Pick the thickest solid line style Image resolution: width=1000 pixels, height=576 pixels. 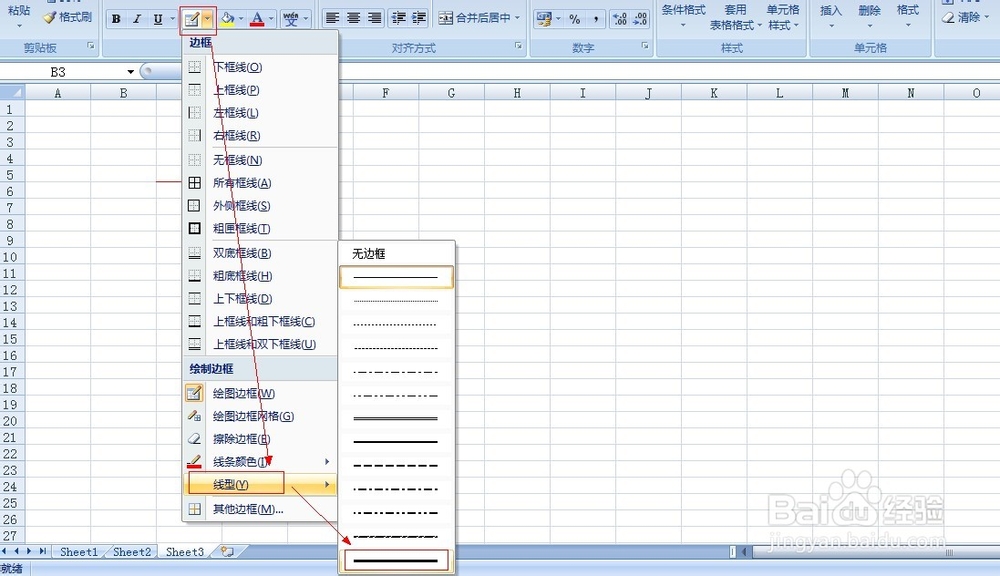tap(396, 561)
